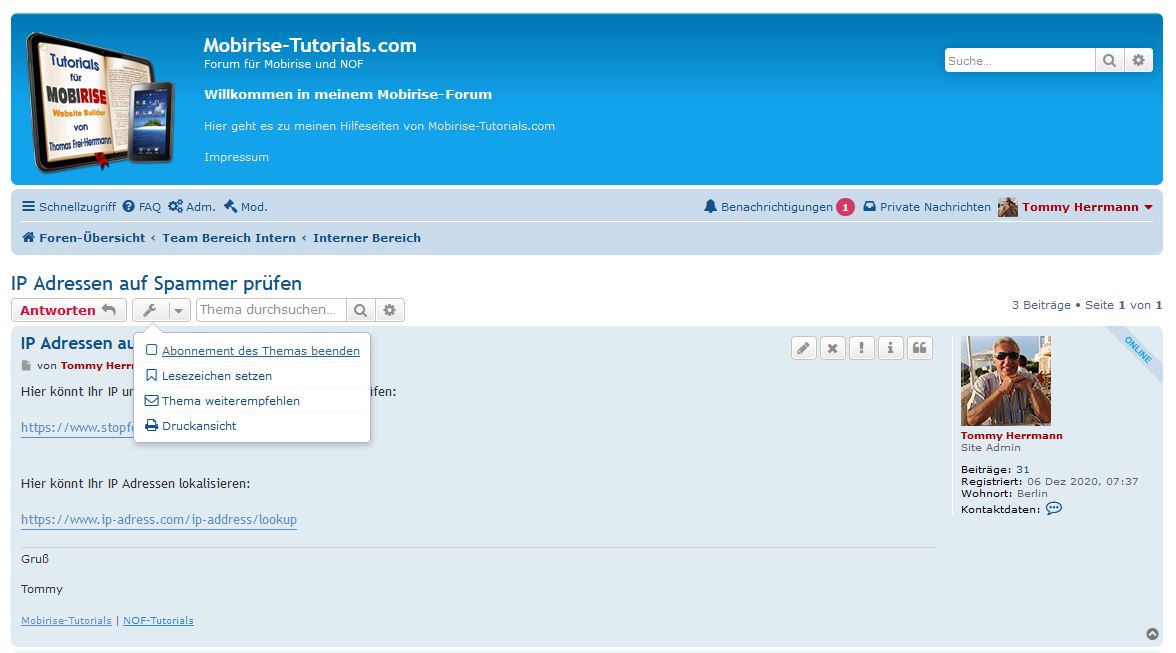Viewport: 1176px width, 653px height.
Task: Report the post with exclamation icon
Action: (x=861, y=348)
